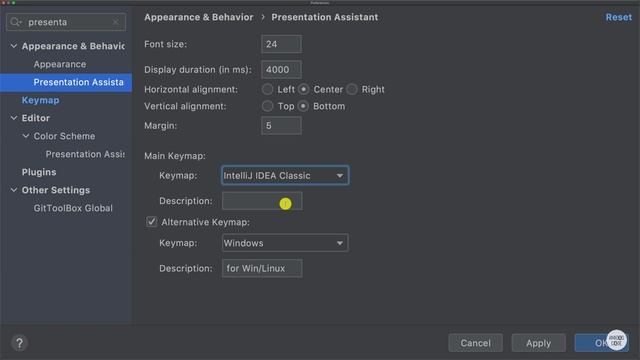640x360 pixels.
Task: Collapse the Editor tree node
Action: pyautogui.click(x=13, y=118)
